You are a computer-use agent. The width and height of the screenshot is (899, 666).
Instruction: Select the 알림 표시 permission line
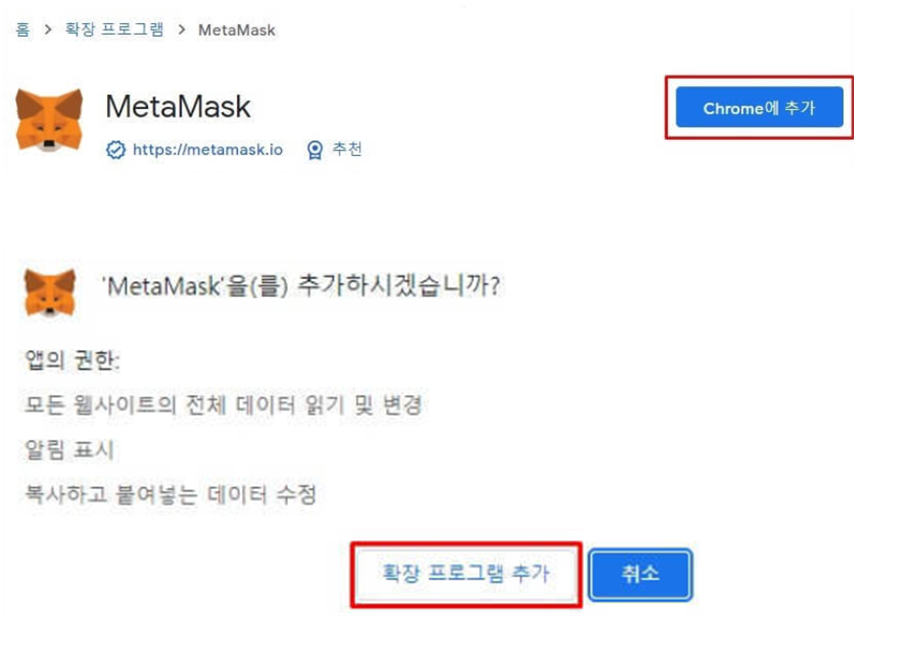click(69, 450)
